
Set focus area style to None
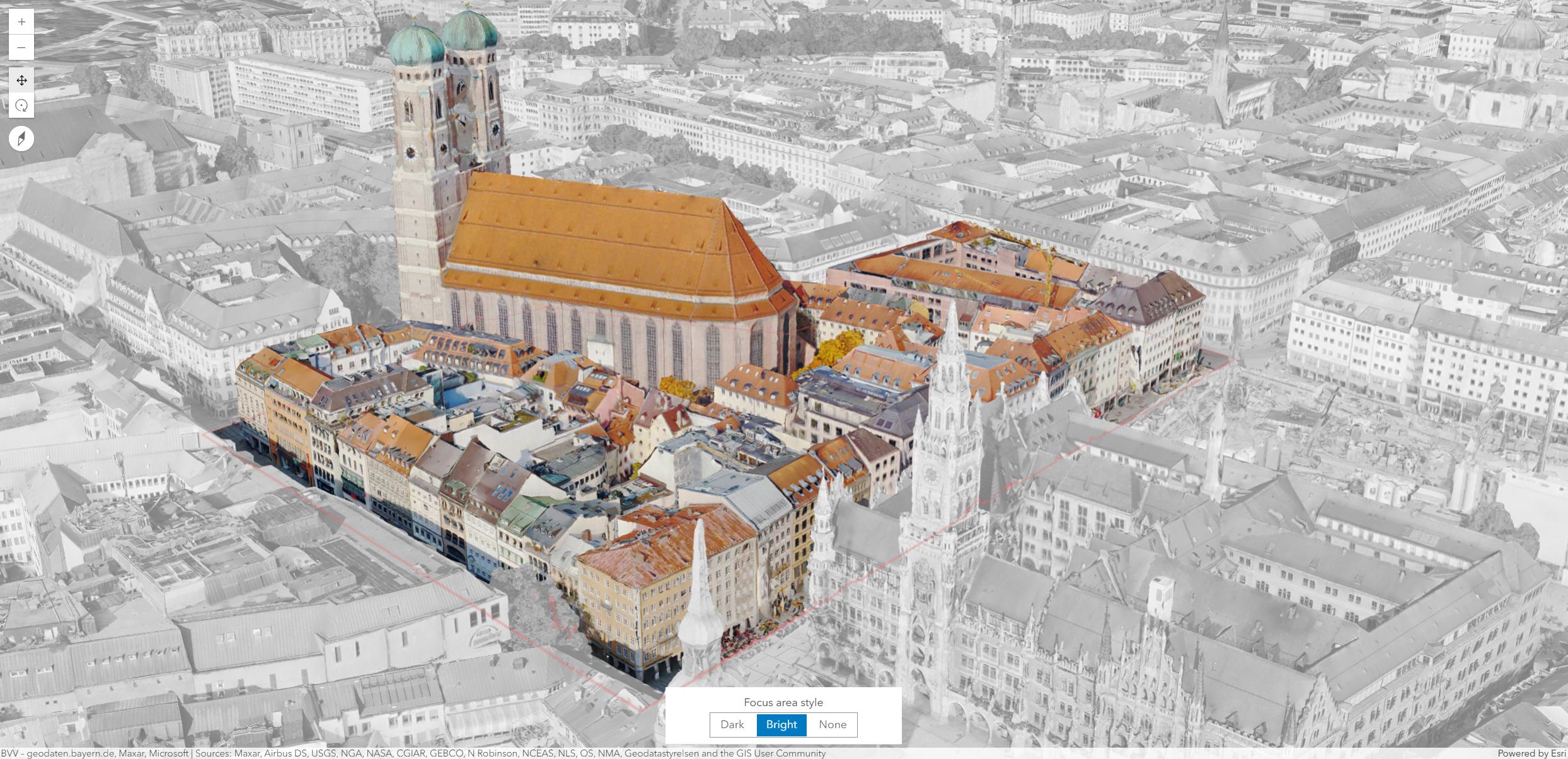point(832,724)
